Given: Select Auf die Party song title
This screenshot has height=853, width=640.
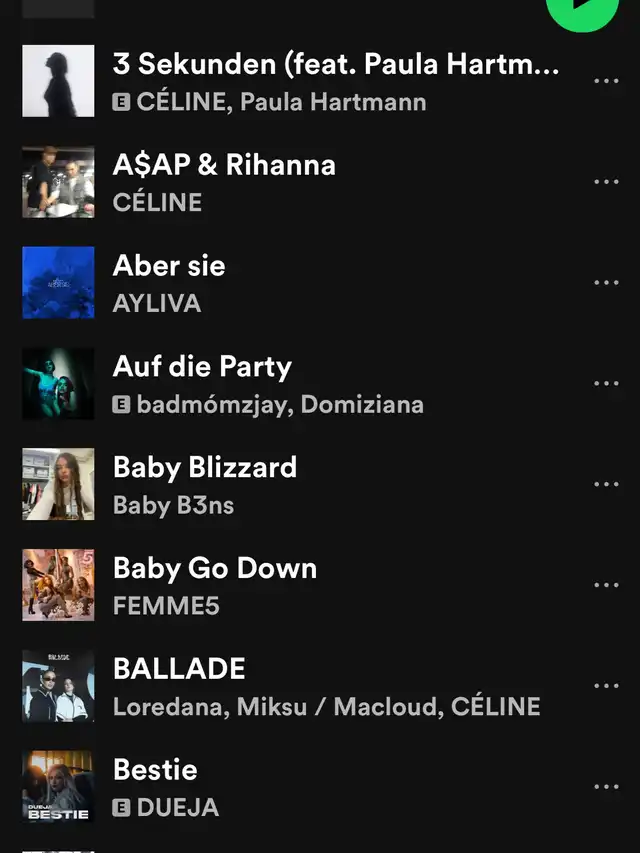Looking at the screenshot, I should tap(202, 367).
